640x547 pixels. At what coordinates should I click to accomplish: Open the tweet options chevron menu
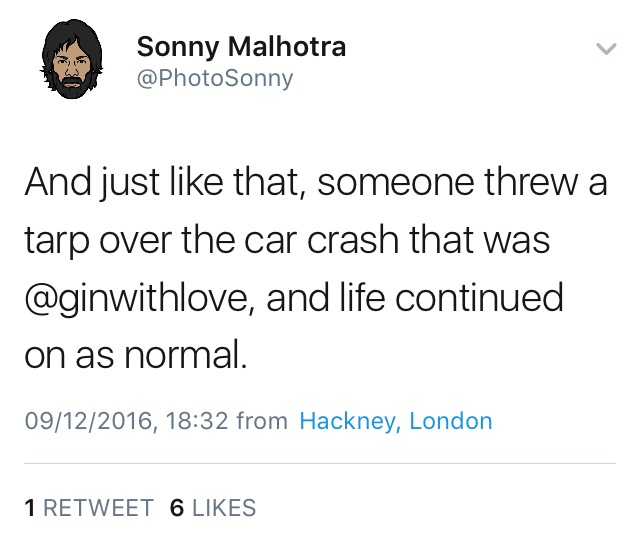coord(603,48)
